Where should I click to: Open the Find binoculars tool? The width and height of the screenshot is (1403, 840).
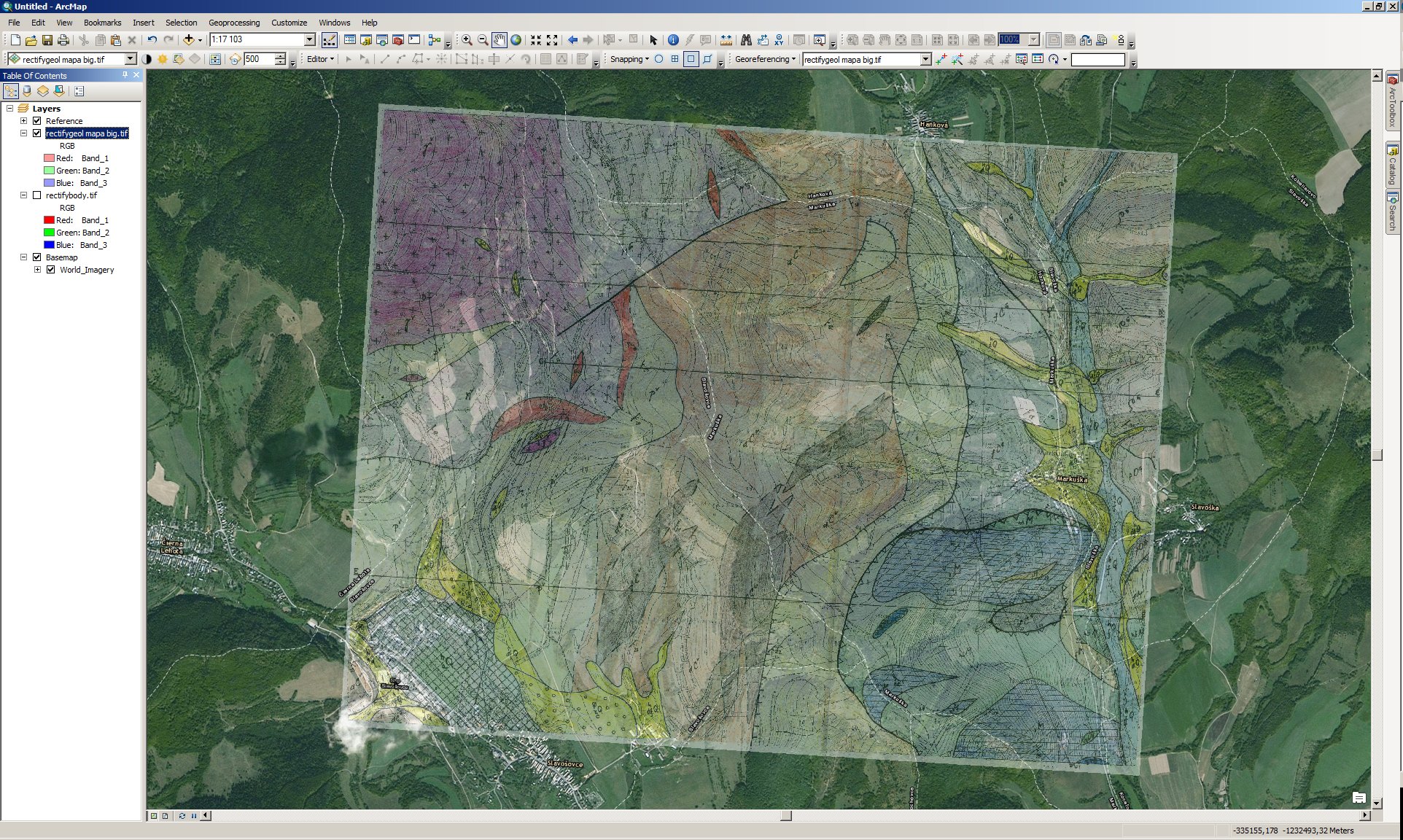click(x=746, y=40)
